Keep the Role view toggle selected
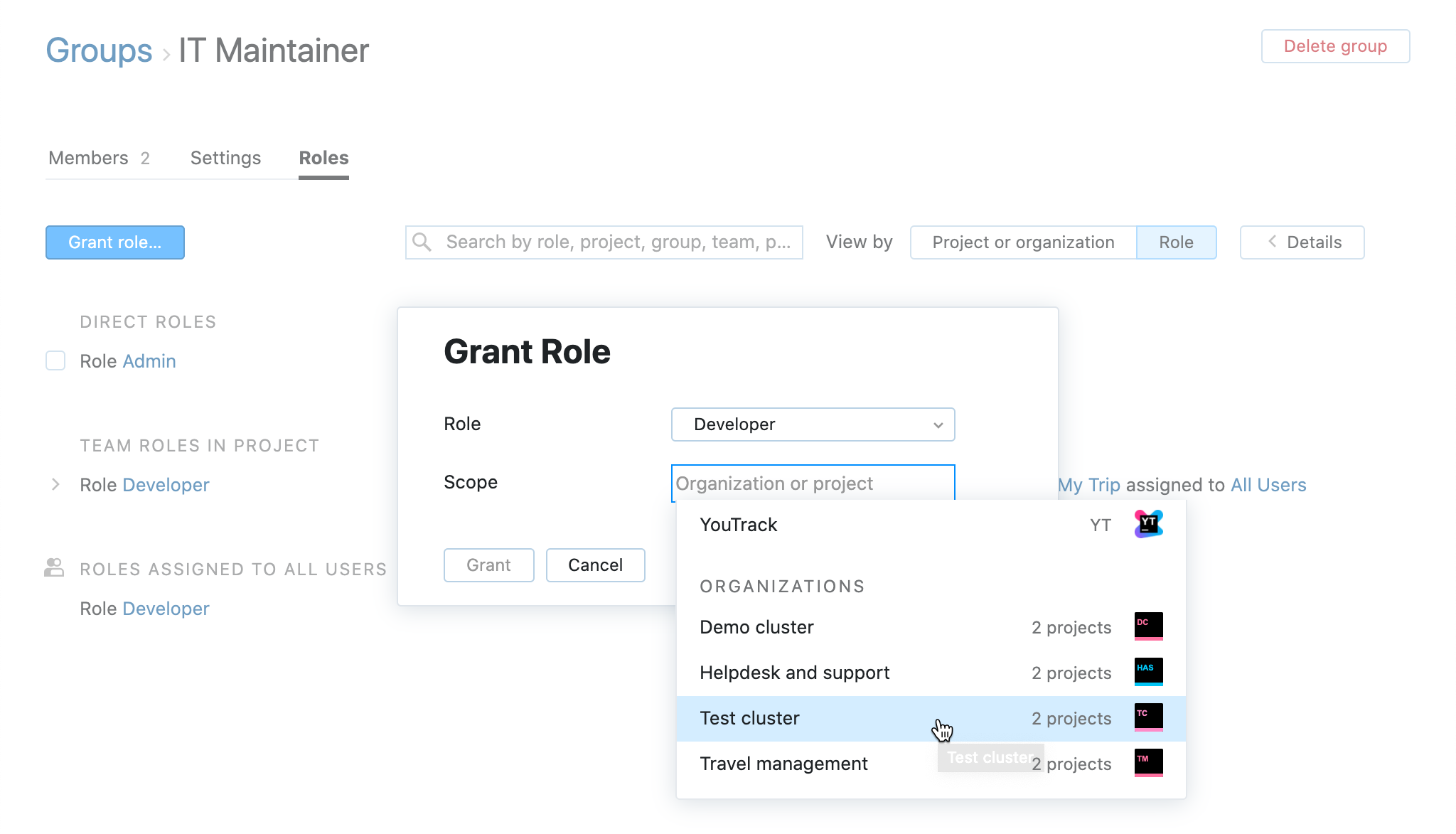This screenshot has width=1456, height=834. 1176,242
